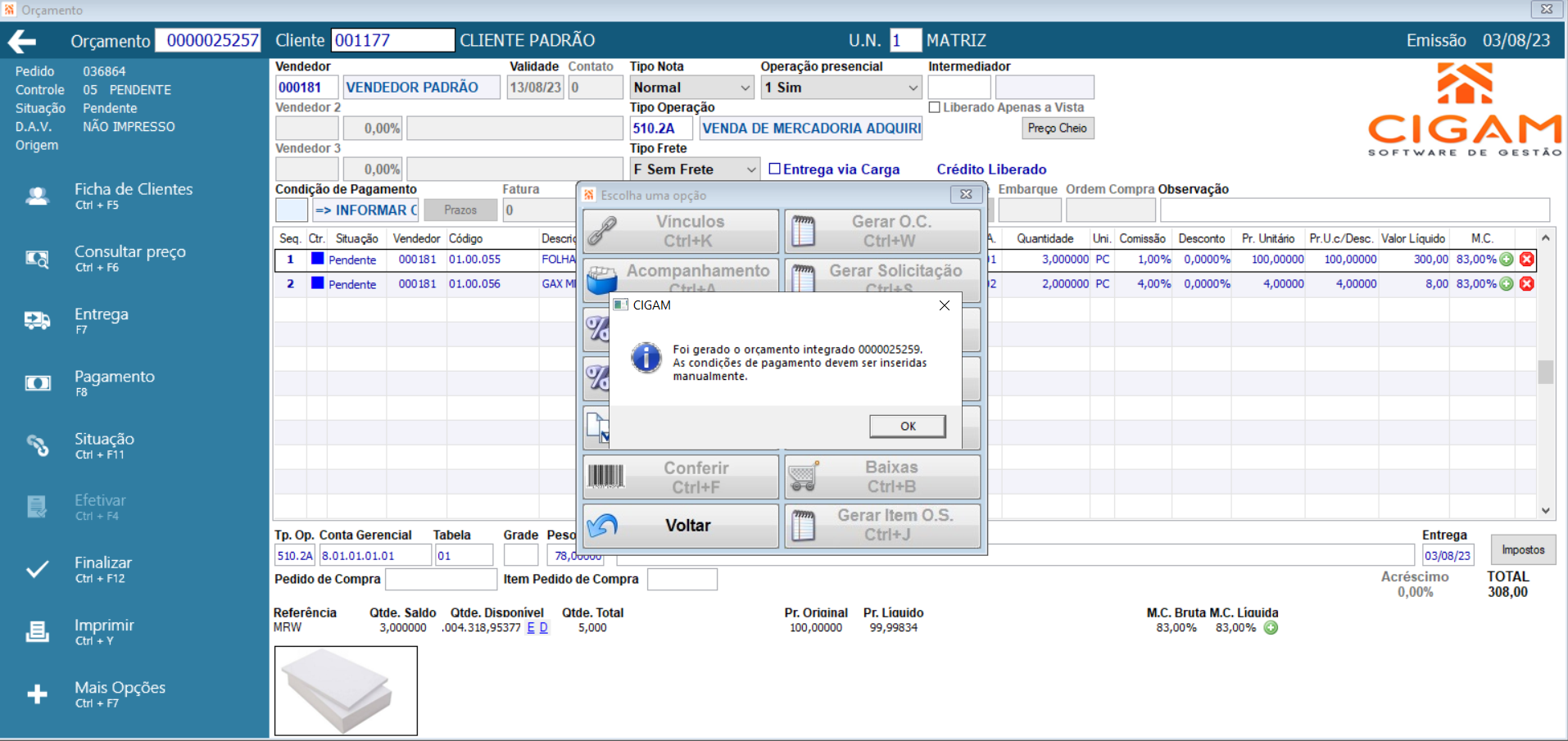The width and height of the screenshot is (1568, 741).
Task: Click the Impostos button
Action: point(1523,550)
